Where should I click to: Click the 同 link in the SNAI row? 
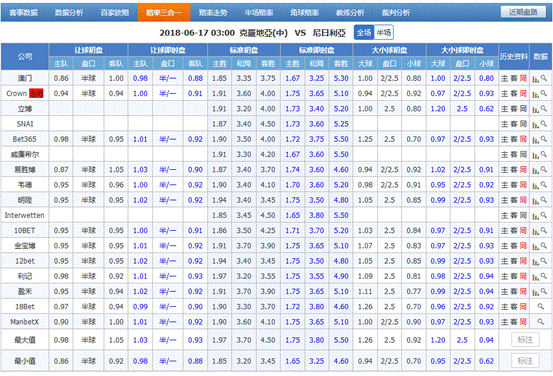523,124
